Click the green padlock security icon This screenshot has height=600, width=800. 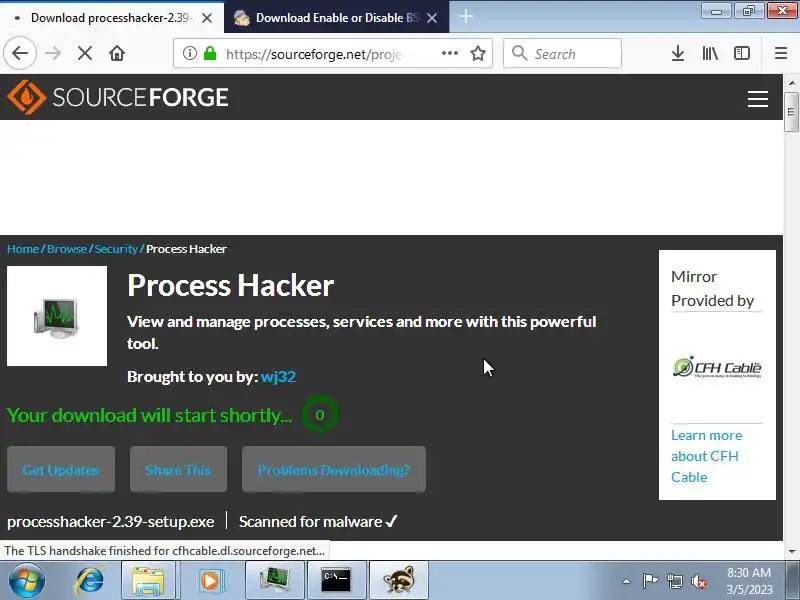pyautogui.click(x=210, y=53)
